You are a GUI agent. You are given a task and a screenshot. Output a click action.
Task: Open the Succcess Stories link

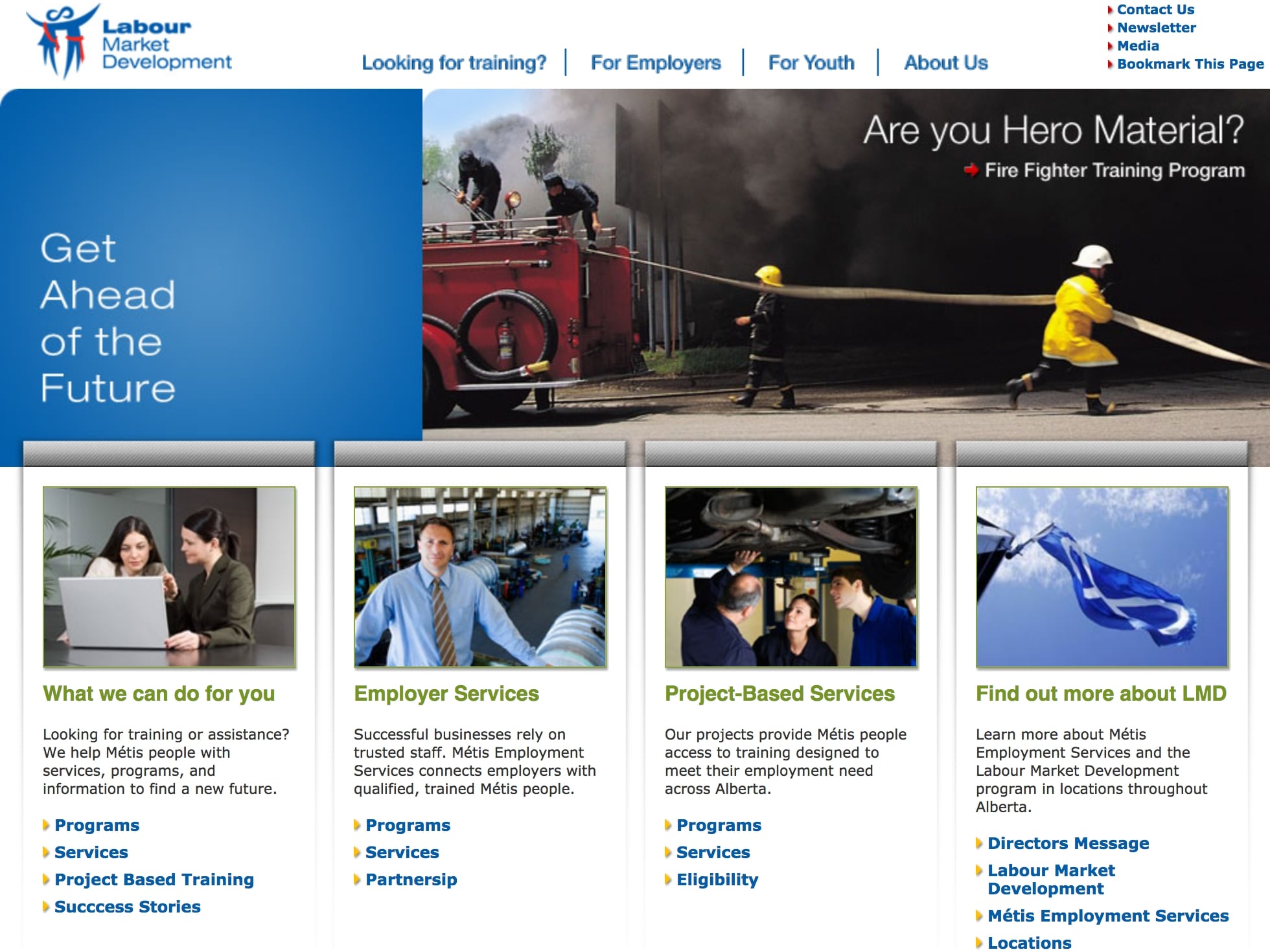tap(128, 907)
